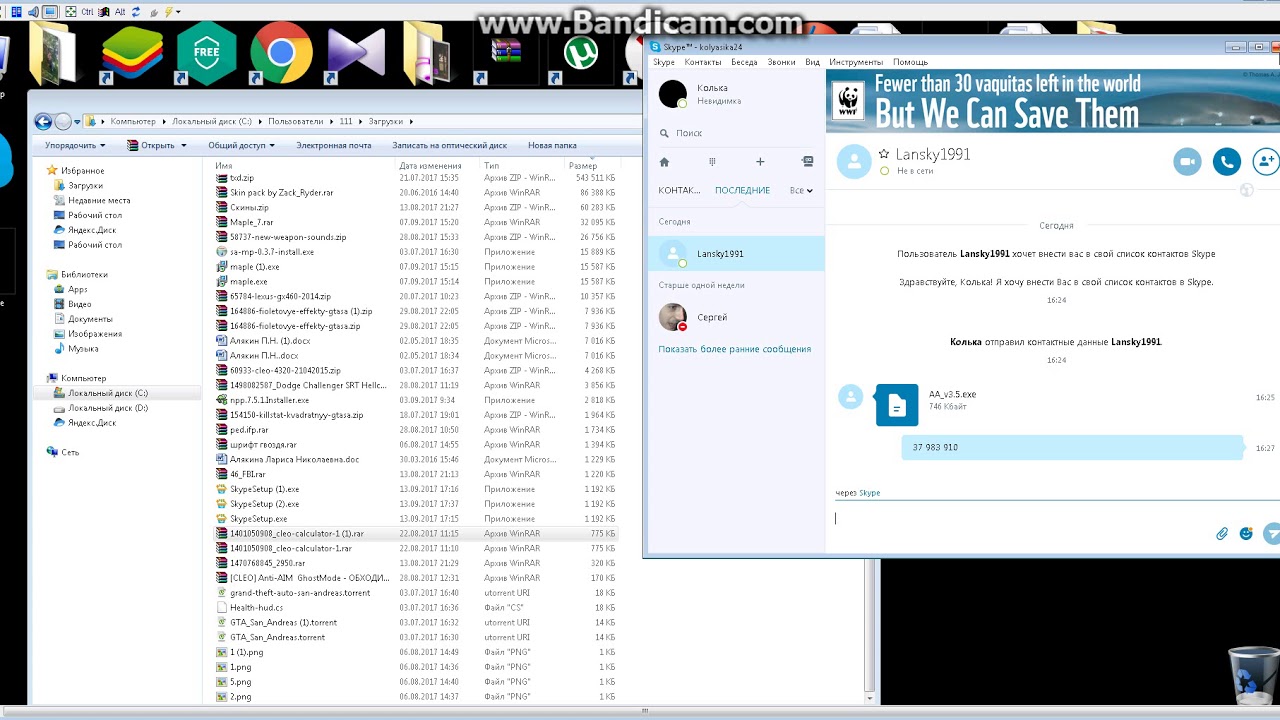This screenshot has height=720, width=1280.
Task: Click the Alt key button in top toolbar
Action: (x=120, y=12)
